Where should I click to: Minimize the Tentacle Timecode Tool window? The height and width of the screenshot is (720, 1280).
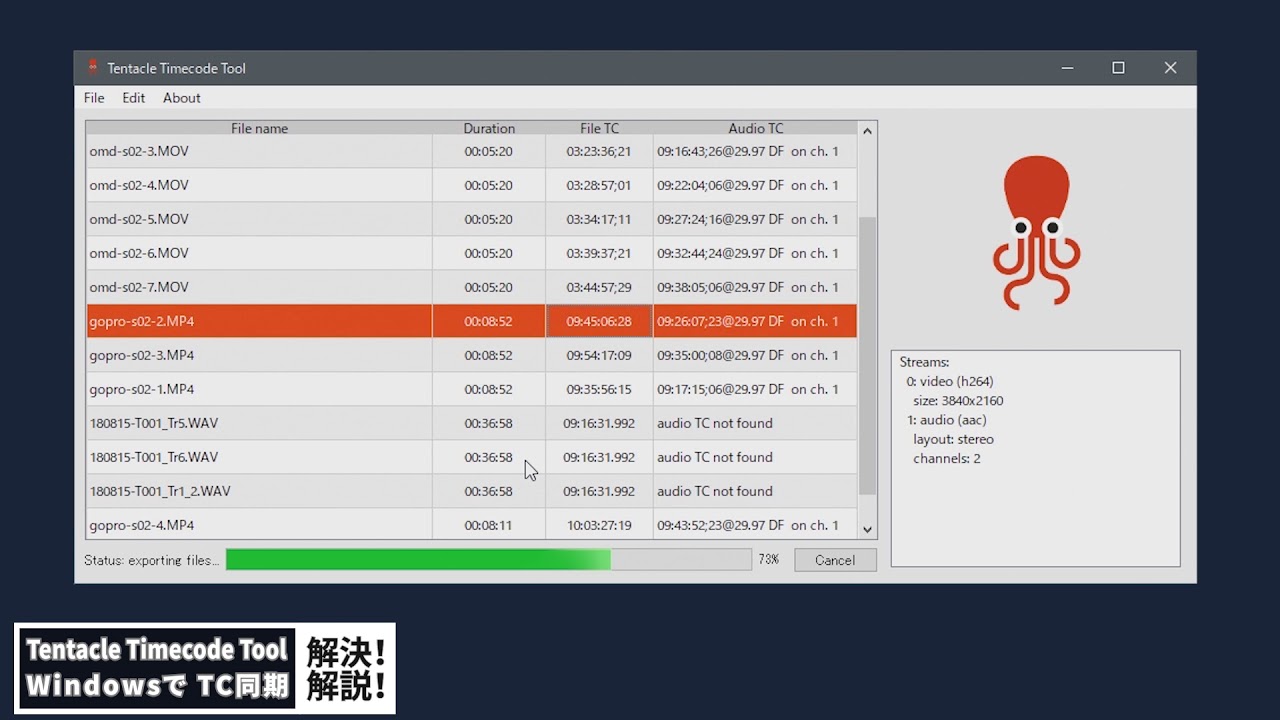coord(1067,68)
